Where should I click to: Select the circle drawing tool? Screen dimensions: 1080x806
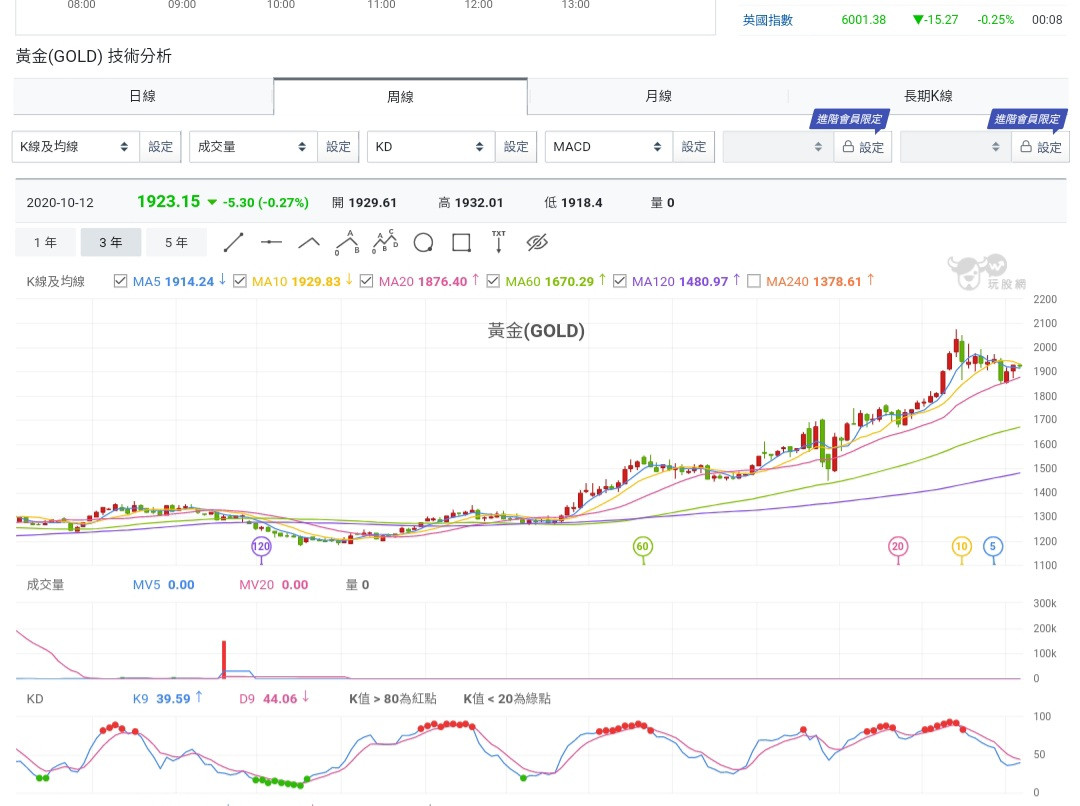(423, 242)
